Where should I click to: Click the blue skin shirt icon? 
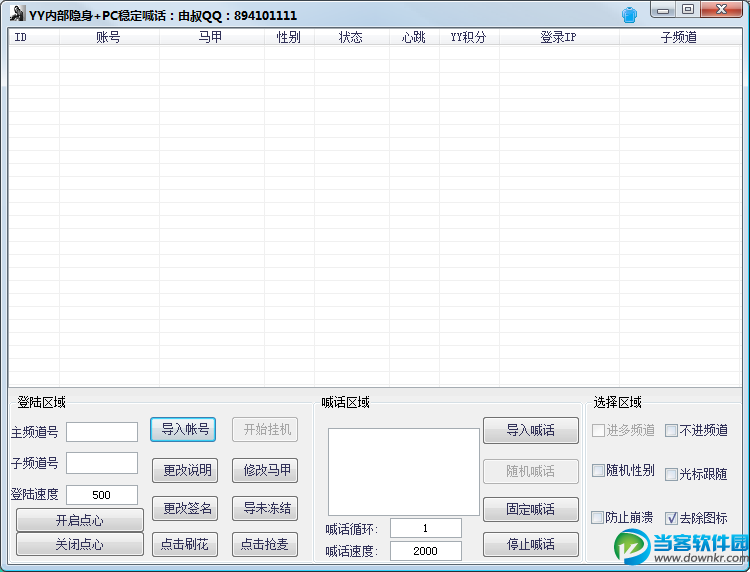pos(629,15)
